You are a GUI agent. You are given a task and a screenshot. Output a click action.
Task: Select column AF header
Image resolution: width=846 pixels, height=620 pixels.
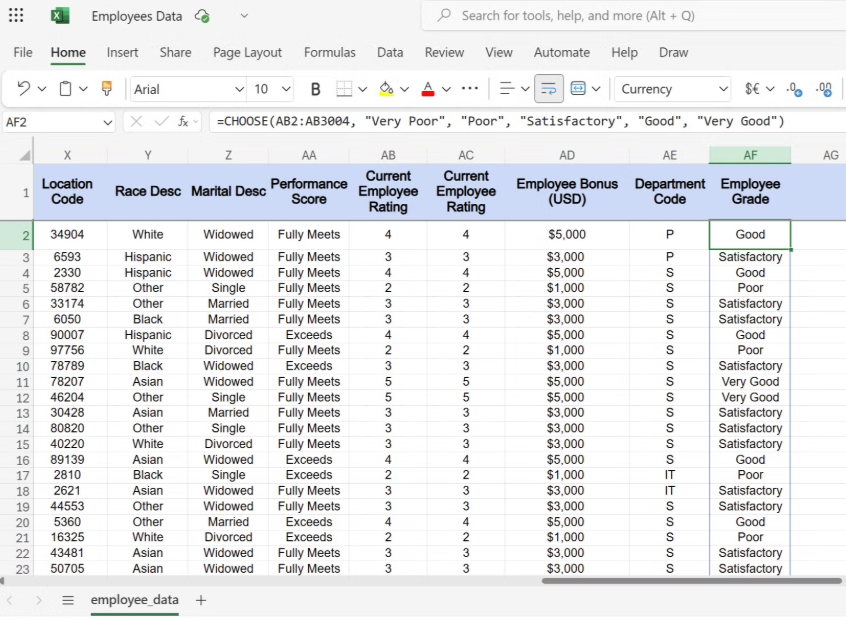pos(750,155)
